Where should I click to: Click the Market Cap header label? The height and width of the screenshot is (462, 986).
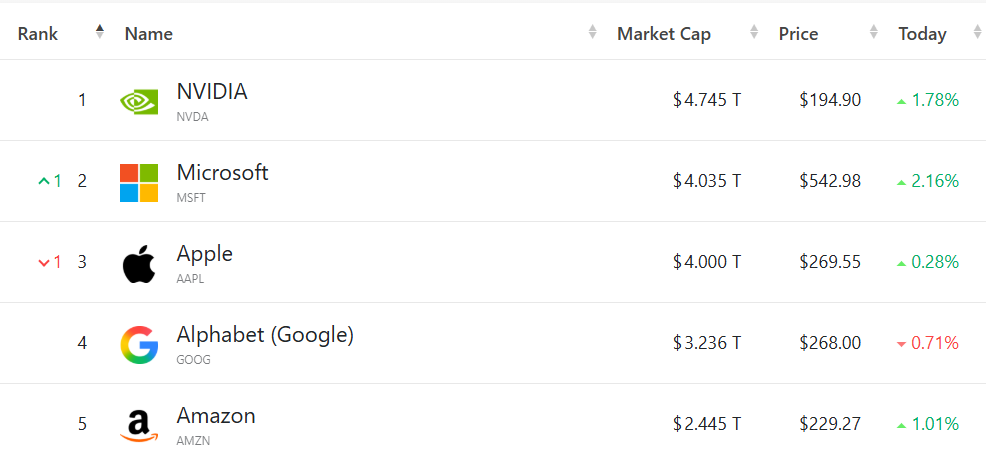(663, 34)
